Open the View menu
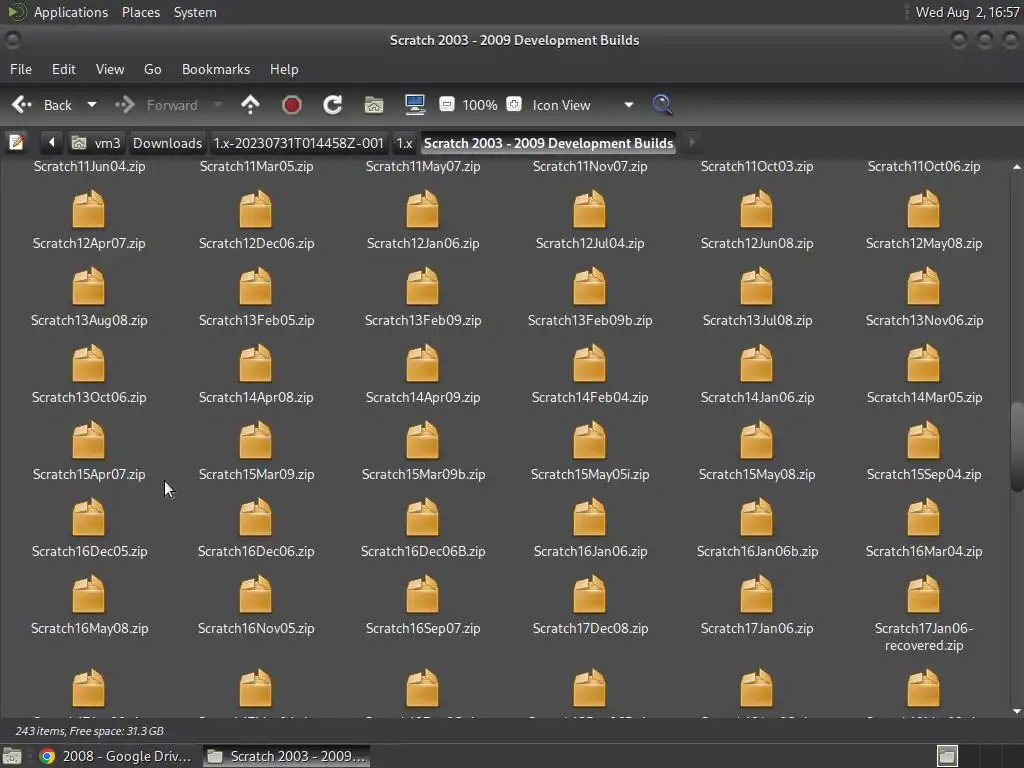This screenshot has width=1024, height=768. pos(110,69)
